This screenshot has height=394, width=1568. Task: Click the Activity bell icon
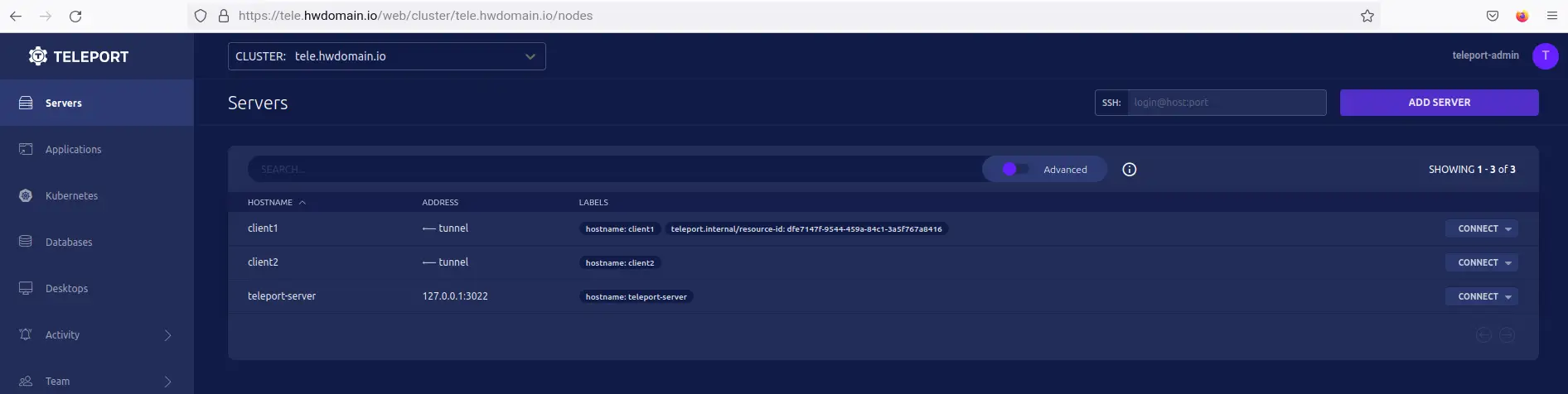26,334
